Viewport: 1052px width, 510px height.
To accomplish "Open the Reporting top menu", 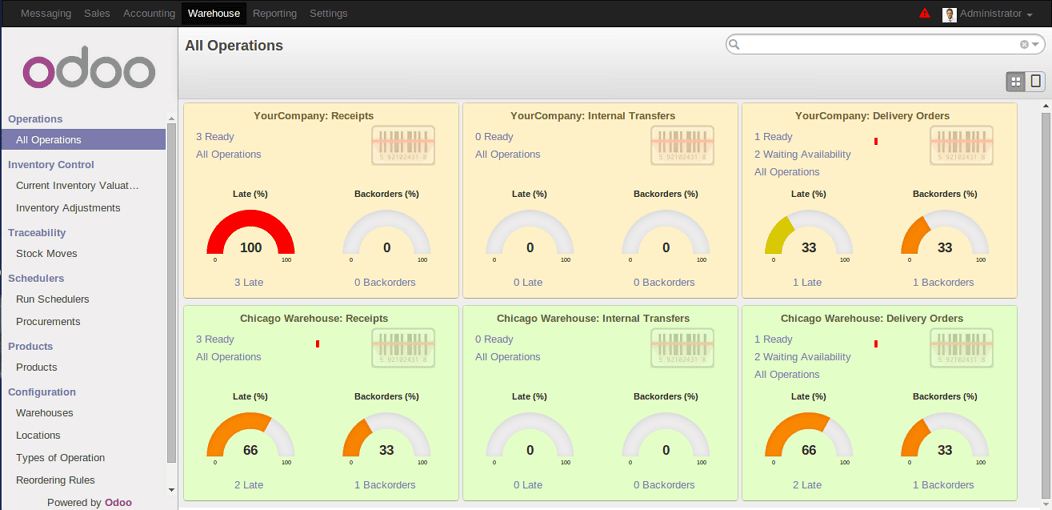I will 274,14.
